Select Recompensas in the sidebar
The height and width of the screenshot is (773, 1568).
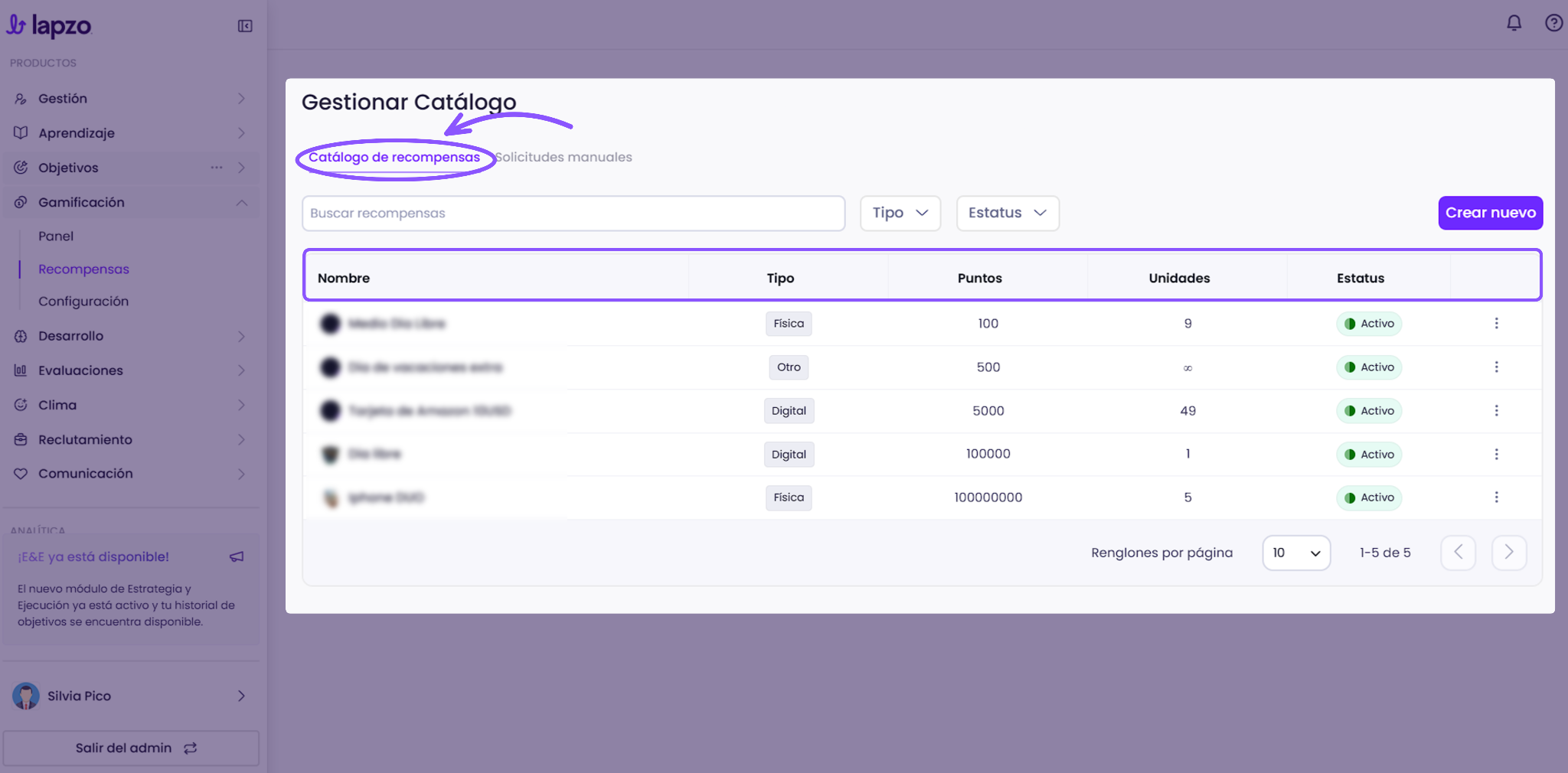pos(83,269)
